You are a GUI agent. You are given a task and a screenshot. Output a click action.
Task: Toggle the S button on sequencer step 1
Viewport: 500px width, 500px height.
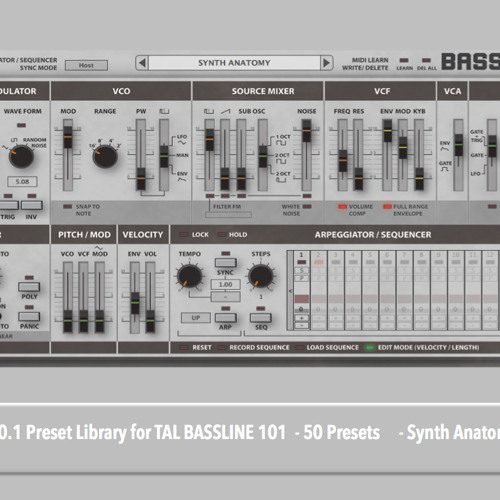coord(302,270)
